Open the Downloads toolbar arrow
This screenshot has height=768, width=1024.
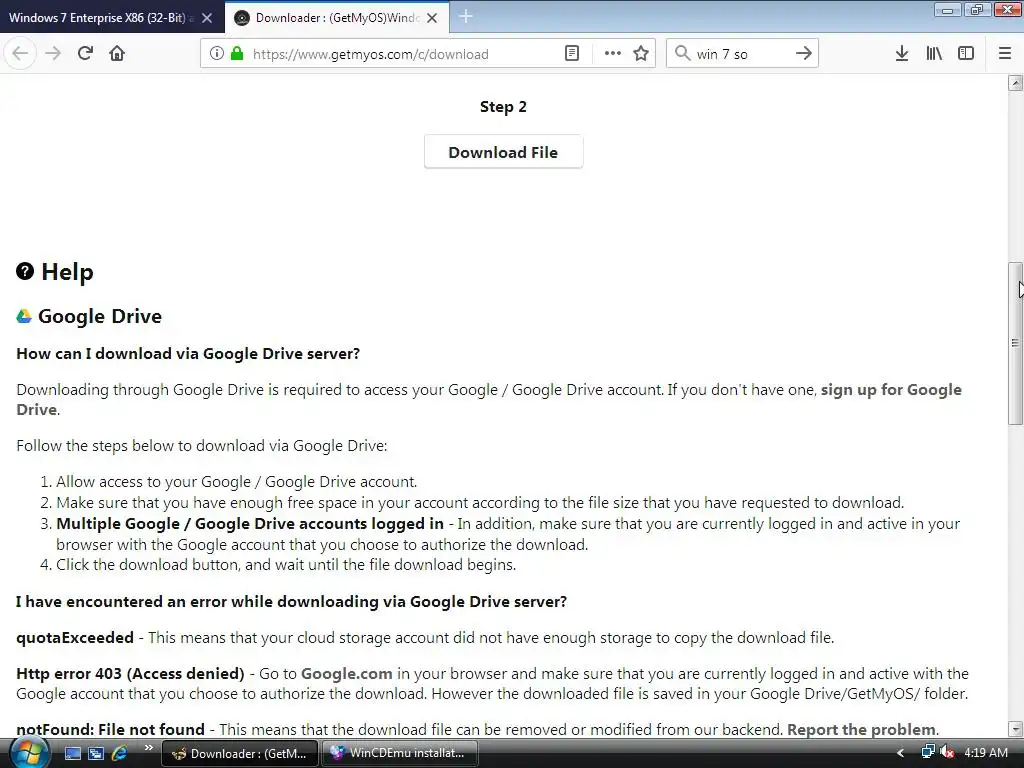click(x=902, y=54)
